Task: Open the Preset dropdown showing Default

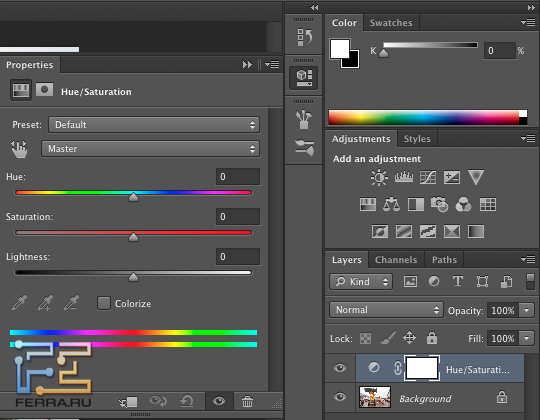Action: pos(154,125)
